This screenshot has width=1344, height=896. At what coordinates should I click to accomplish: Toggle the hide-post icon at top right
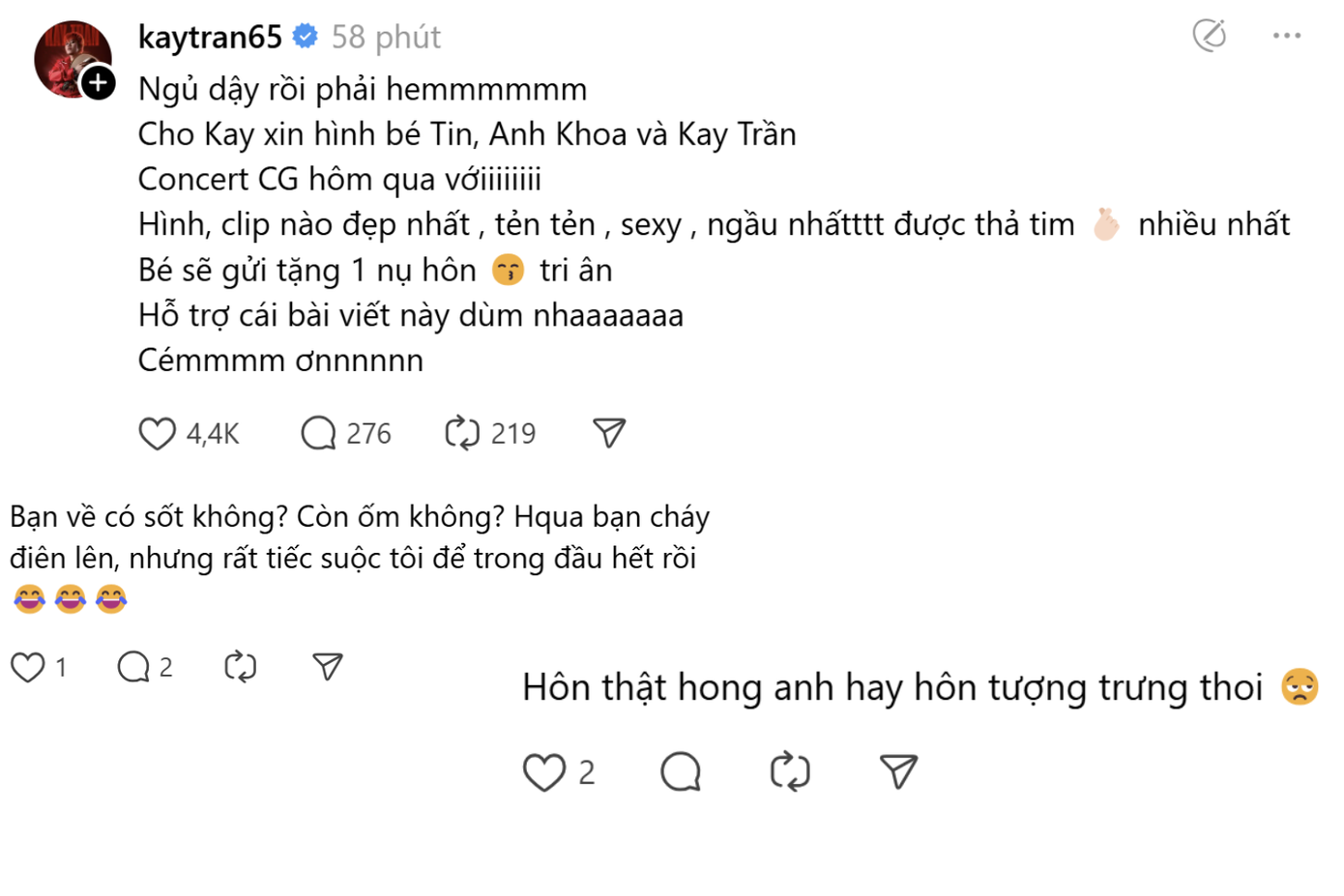point(1209,35)
